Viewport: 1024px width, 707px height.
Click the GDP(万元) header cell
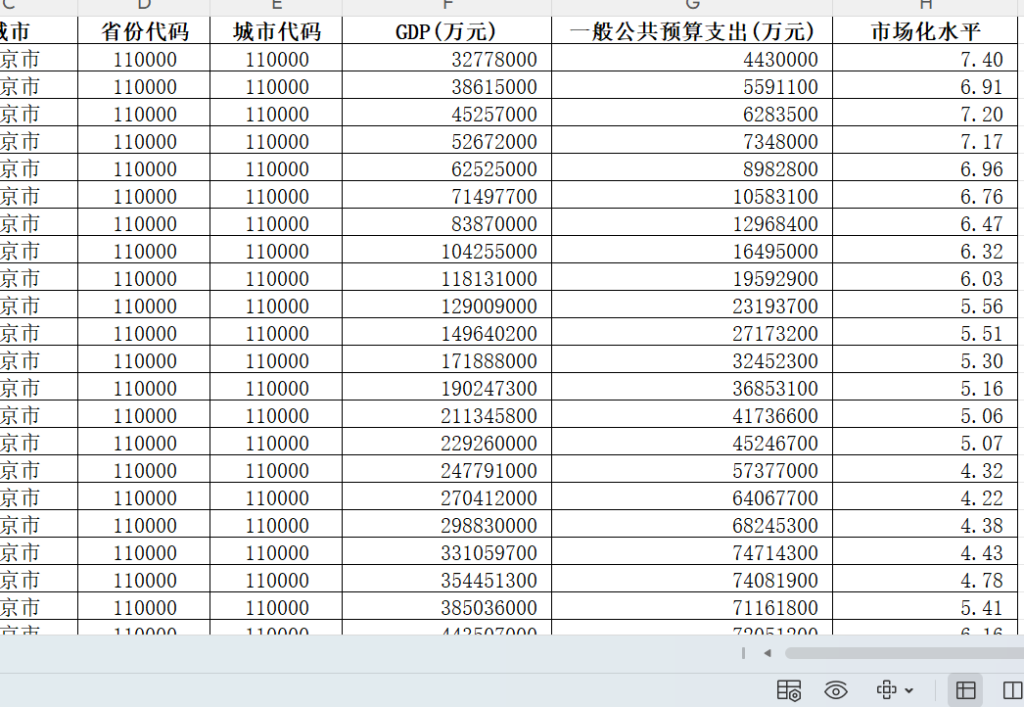tap(446, 31)
